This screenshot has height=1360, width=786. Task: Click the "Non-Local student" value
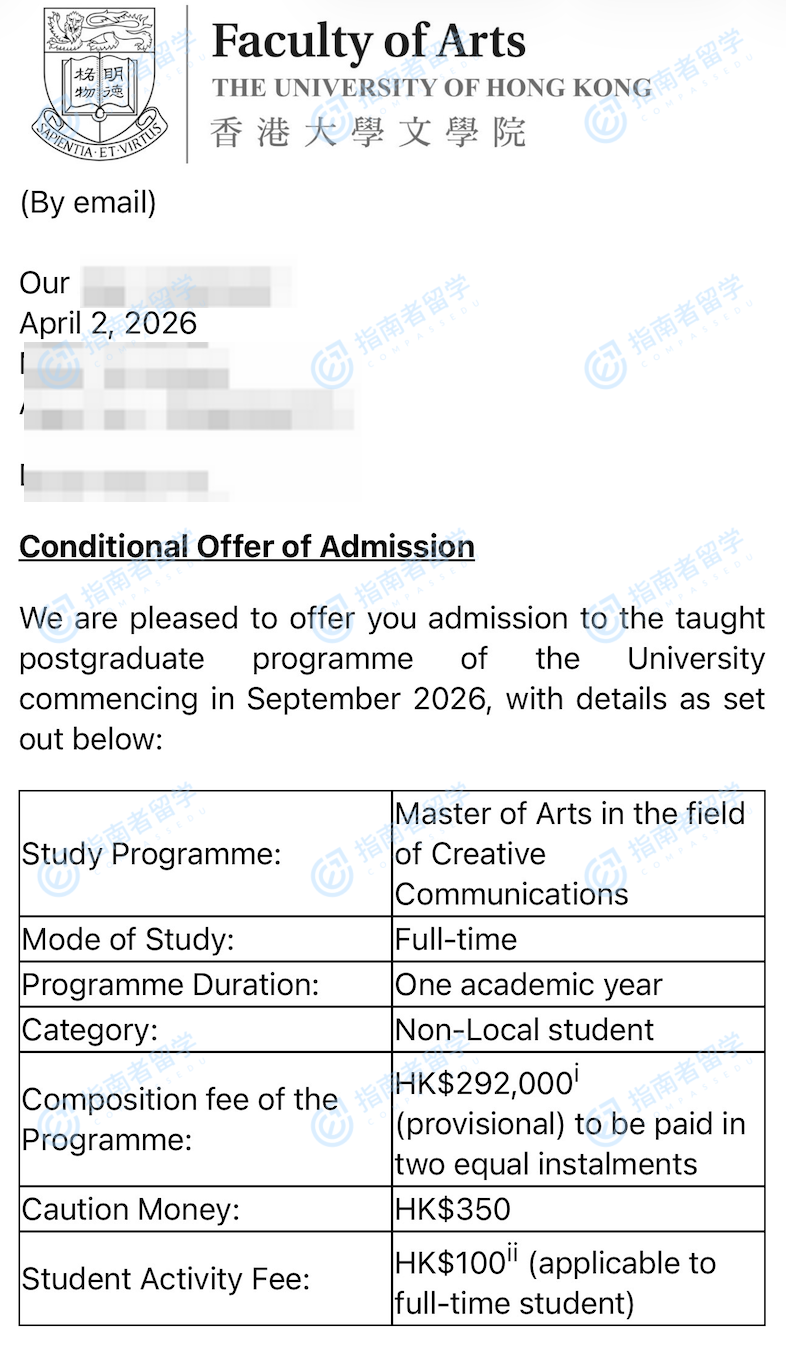pos(524,1030)
